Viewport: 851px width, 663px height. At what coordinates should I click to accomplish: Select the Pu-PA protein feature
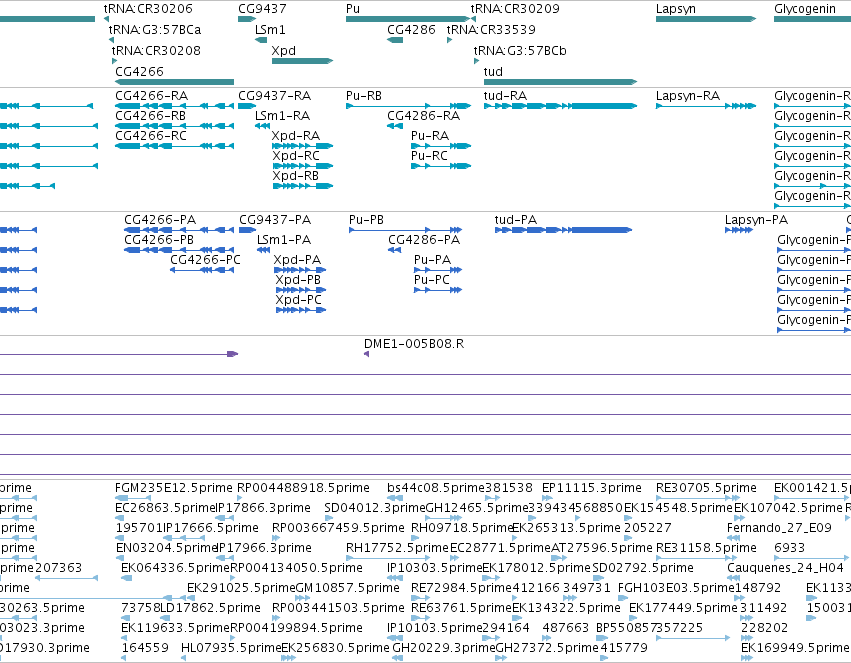437,270
